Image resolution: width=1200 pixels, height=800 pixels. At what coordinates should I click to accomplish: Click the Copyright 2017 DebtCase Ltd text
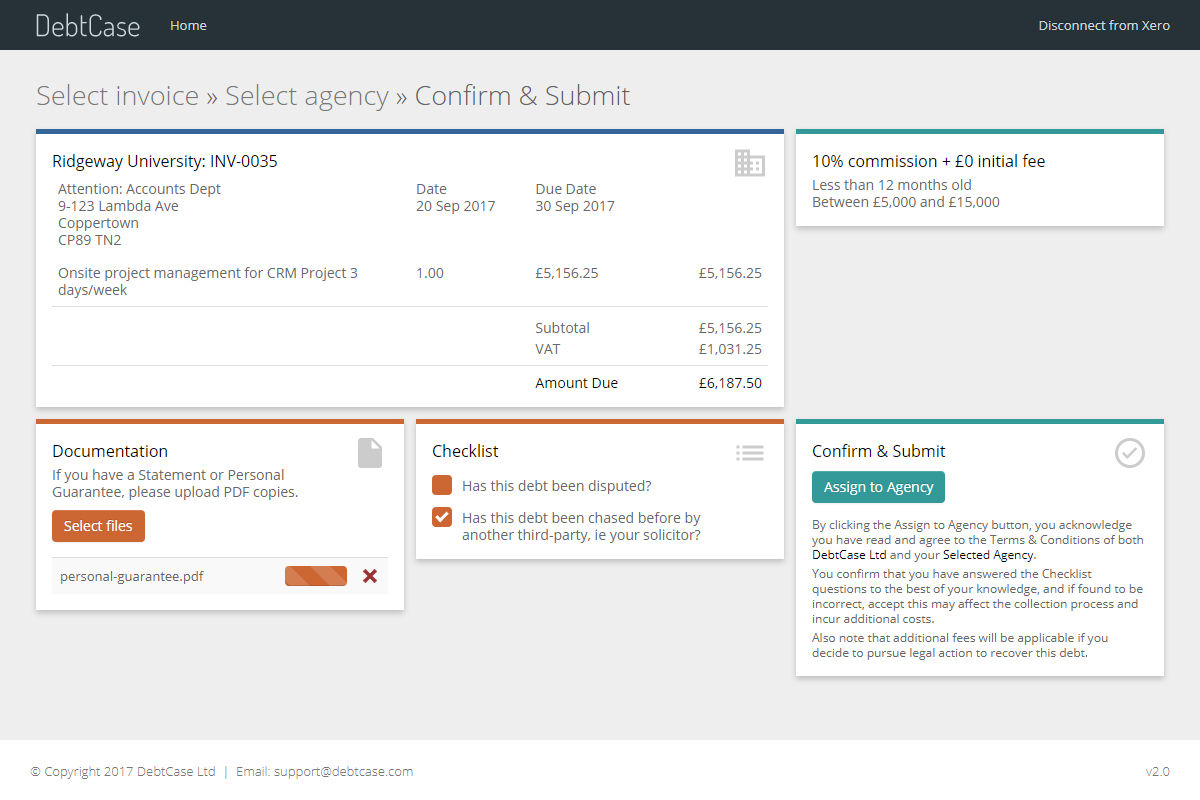point(123,772)
